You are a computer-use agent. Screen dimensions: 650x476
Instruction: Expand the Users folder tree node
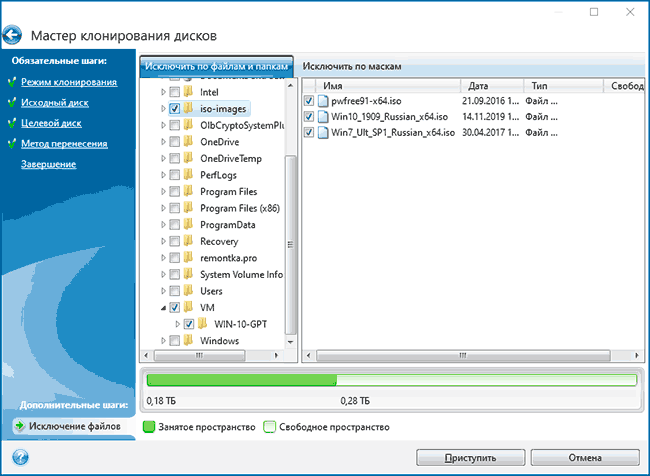[163, 291]
